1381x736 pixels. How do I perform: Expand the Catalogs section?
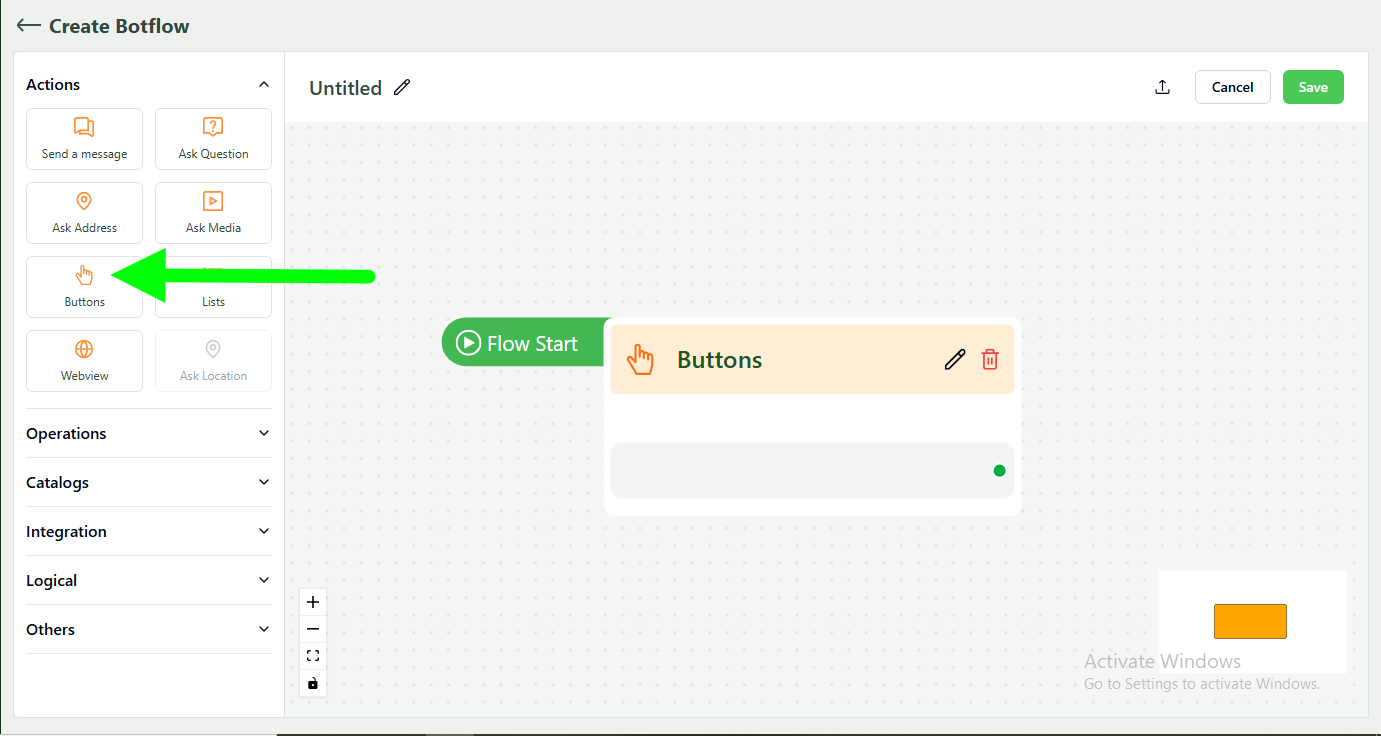click(x=148, y=482)
